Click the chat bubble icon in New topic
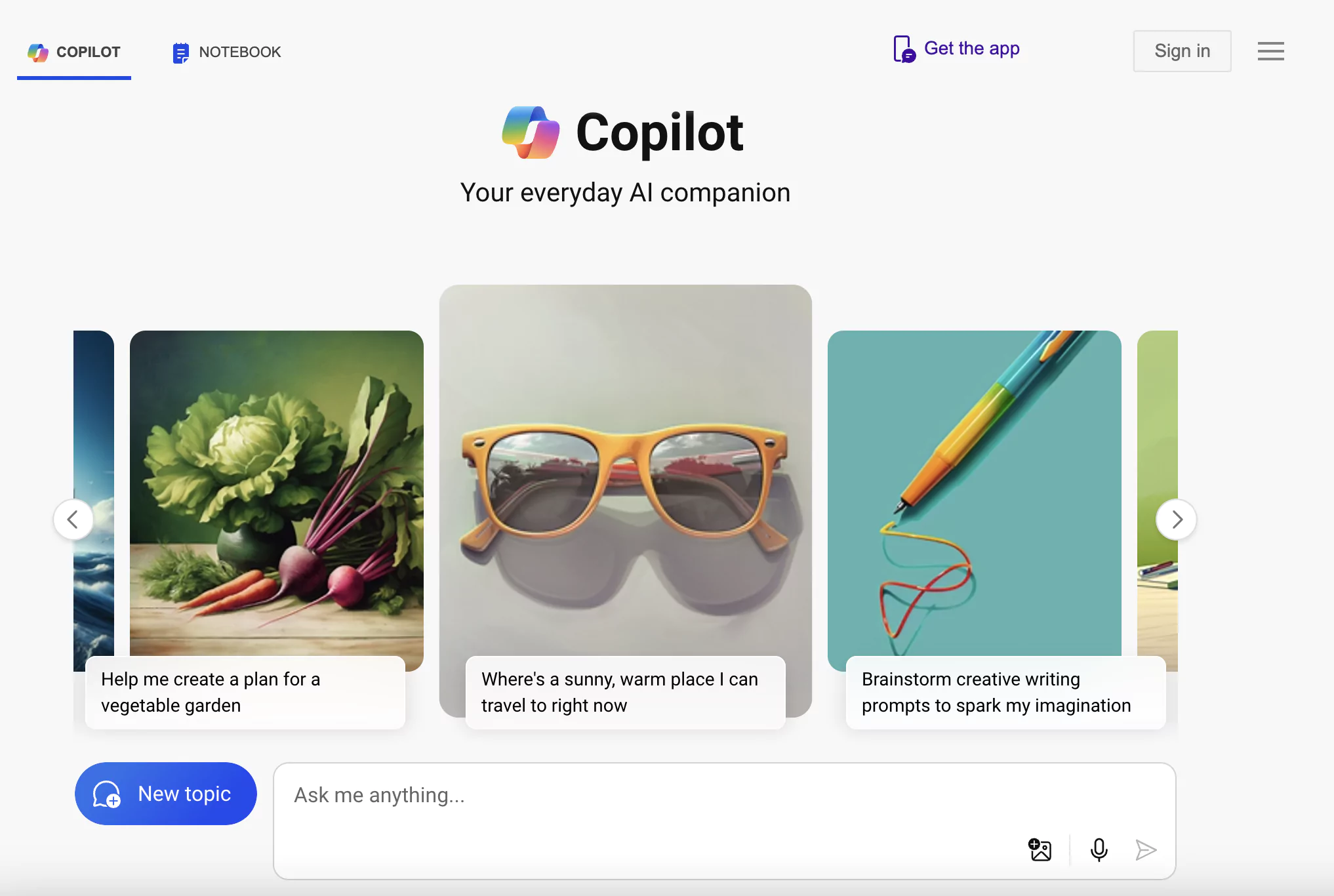 (x=107, y=794)
